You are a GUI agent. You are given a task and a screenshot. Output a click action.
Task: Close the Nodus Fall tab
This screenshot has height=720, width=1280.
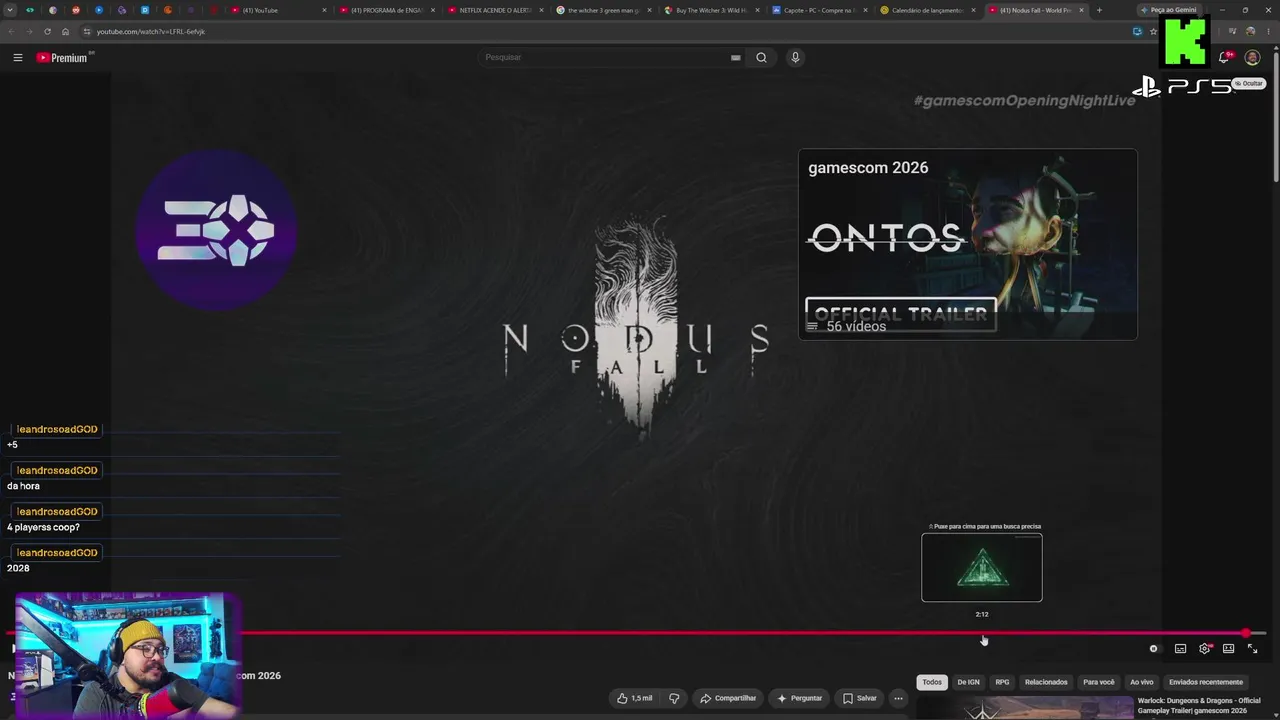(1081, 10)
